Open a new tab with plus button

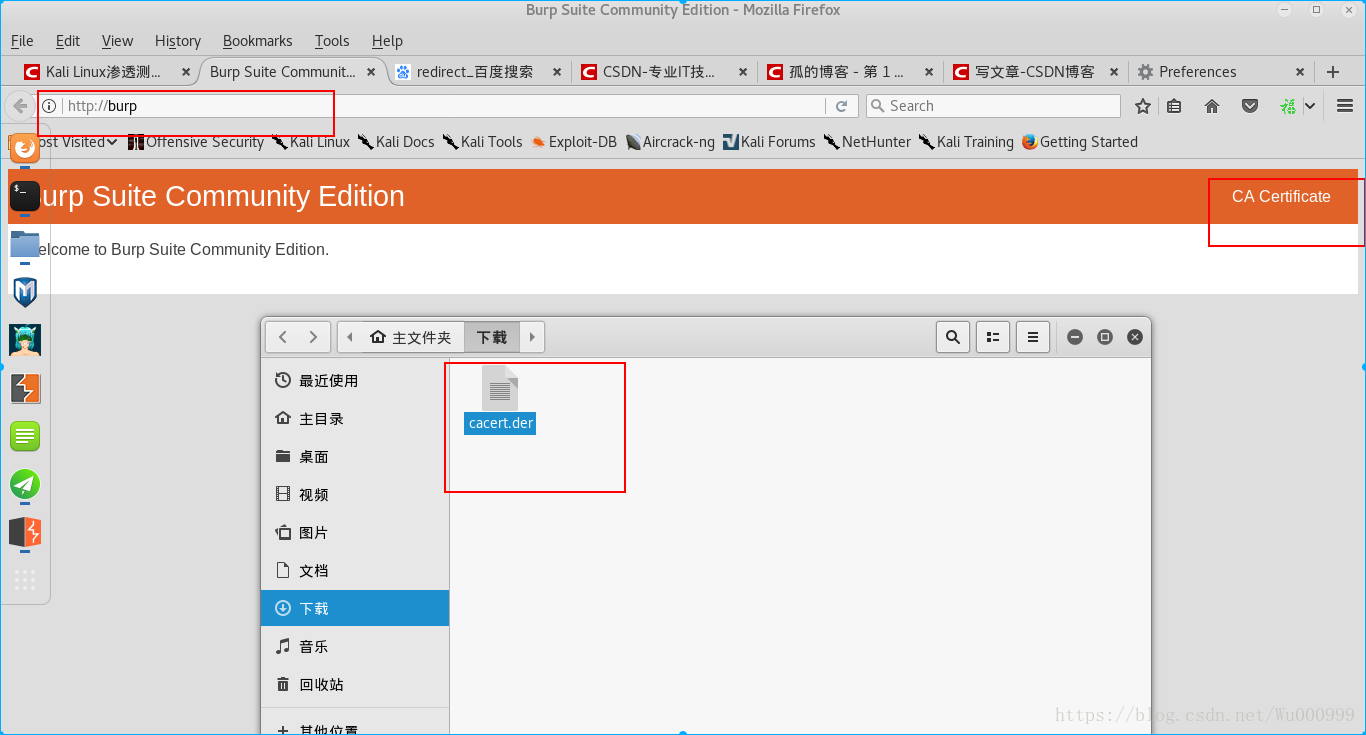1333,72
